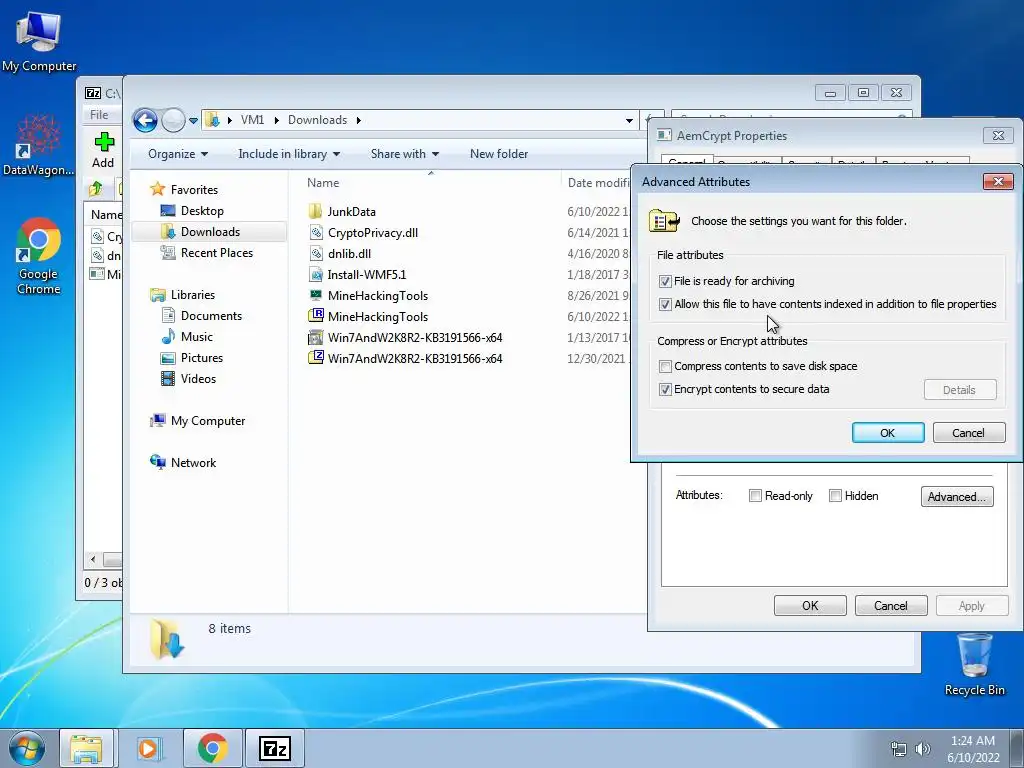Select Downloads in Favorites

coord(210,232)
